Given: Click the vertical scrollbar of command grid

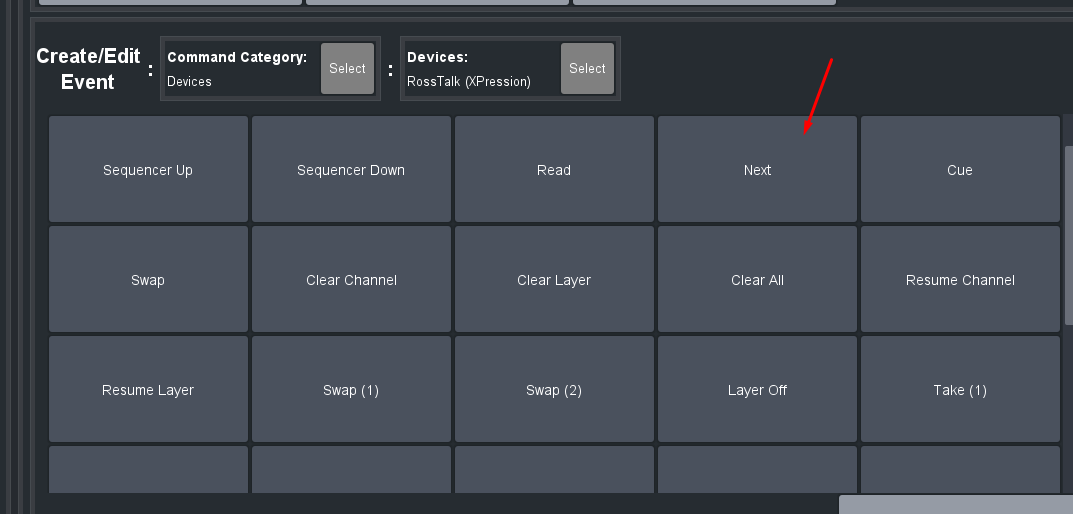Looking at the screenshot, I should [x=1068, y=235].
